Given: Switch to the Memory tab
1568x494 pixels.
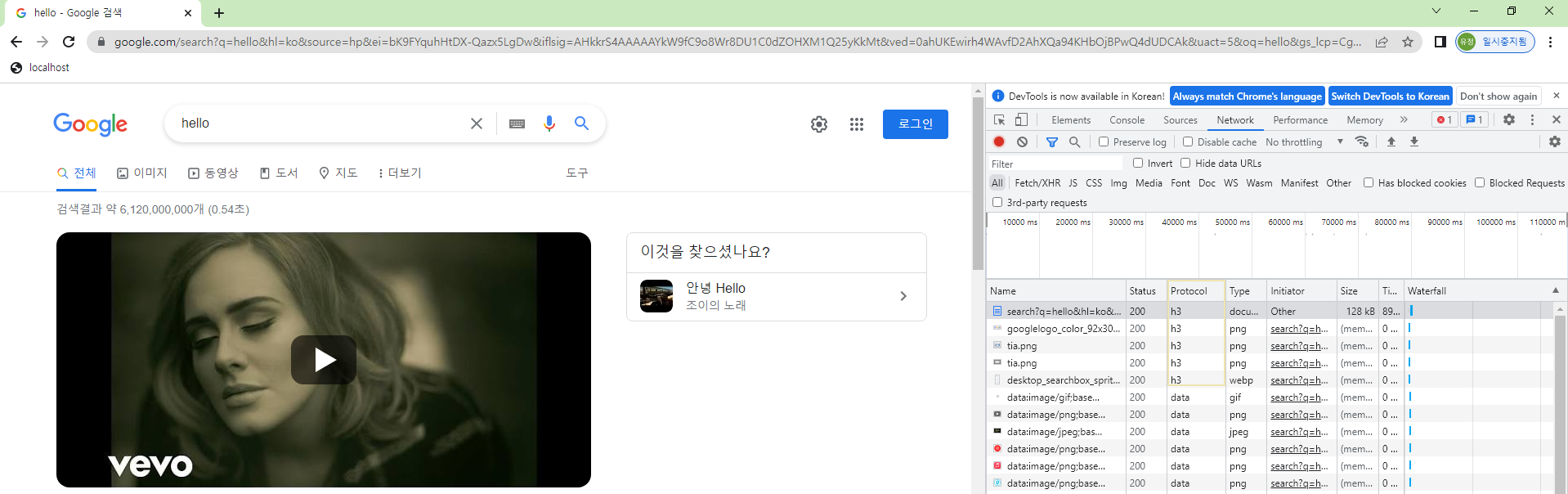Looking at the screenshot, I should coord(1365,120).
